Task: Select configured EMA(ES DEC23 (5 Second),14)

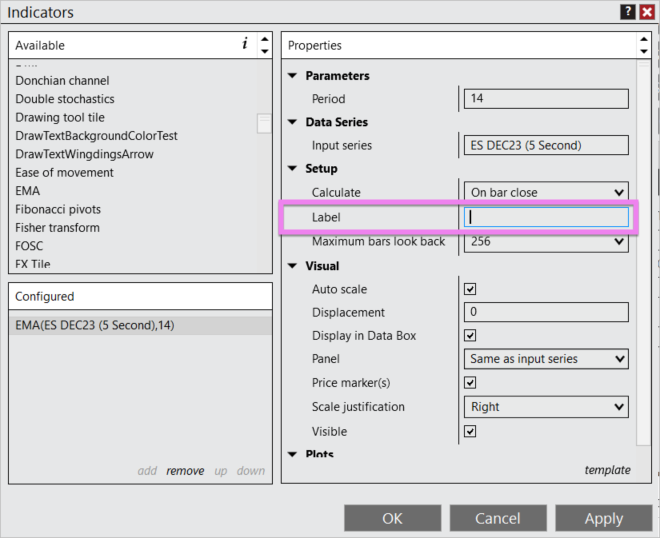Action: (x=140, y=325)
